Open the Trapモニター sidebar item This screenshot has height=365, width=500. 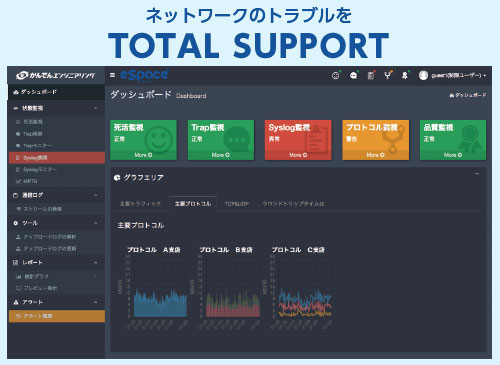tap(56, 146)
